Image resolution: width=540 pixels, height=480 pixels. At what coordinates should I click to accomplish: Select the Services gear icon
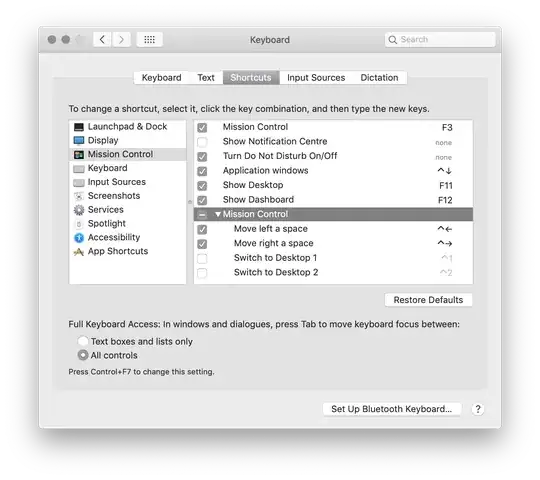(79, 210)
